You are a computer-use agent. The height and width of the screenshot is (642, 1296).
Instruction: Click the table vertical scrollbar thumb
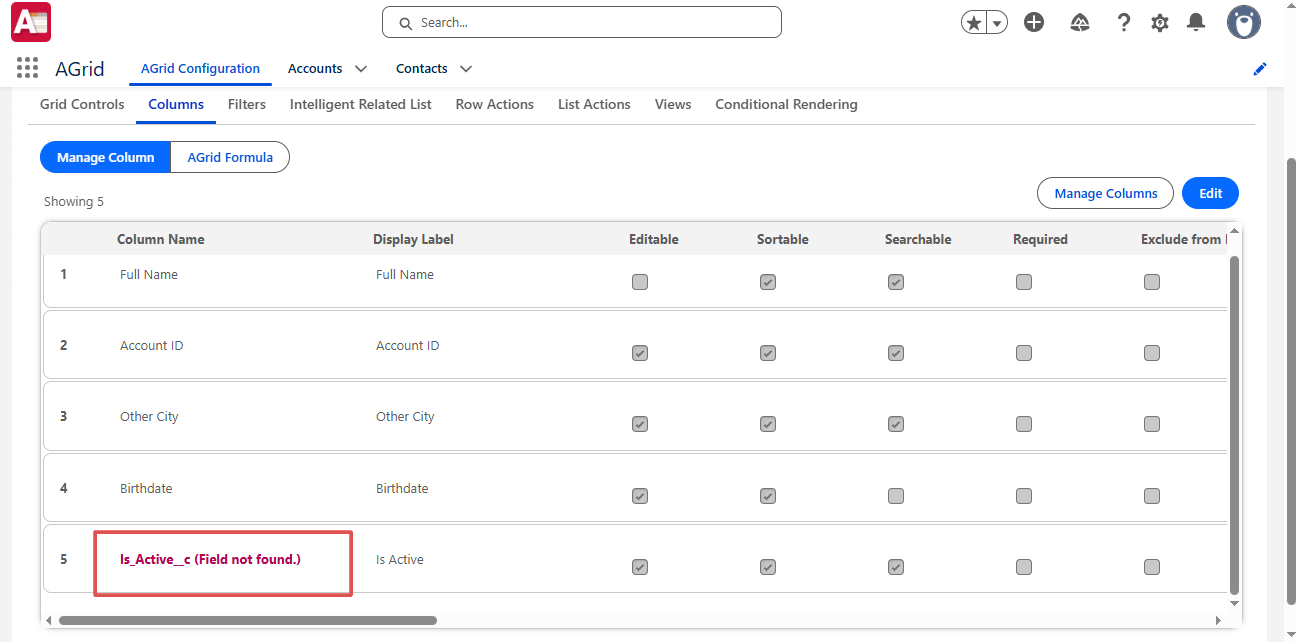point(1234,424)
